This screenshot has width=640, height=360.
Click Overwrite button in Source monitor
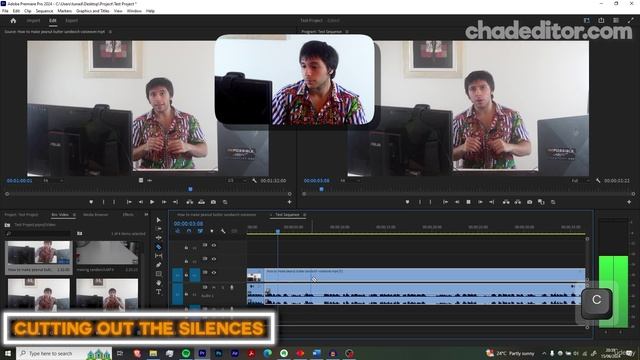pos(202,202)
